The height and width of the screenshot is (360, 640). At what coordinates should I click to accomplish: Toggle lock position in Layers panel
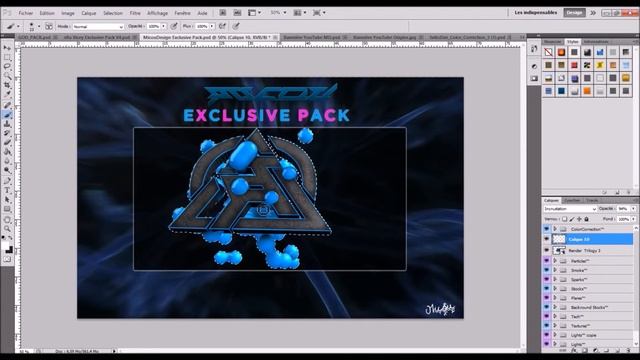click(579, 219)
